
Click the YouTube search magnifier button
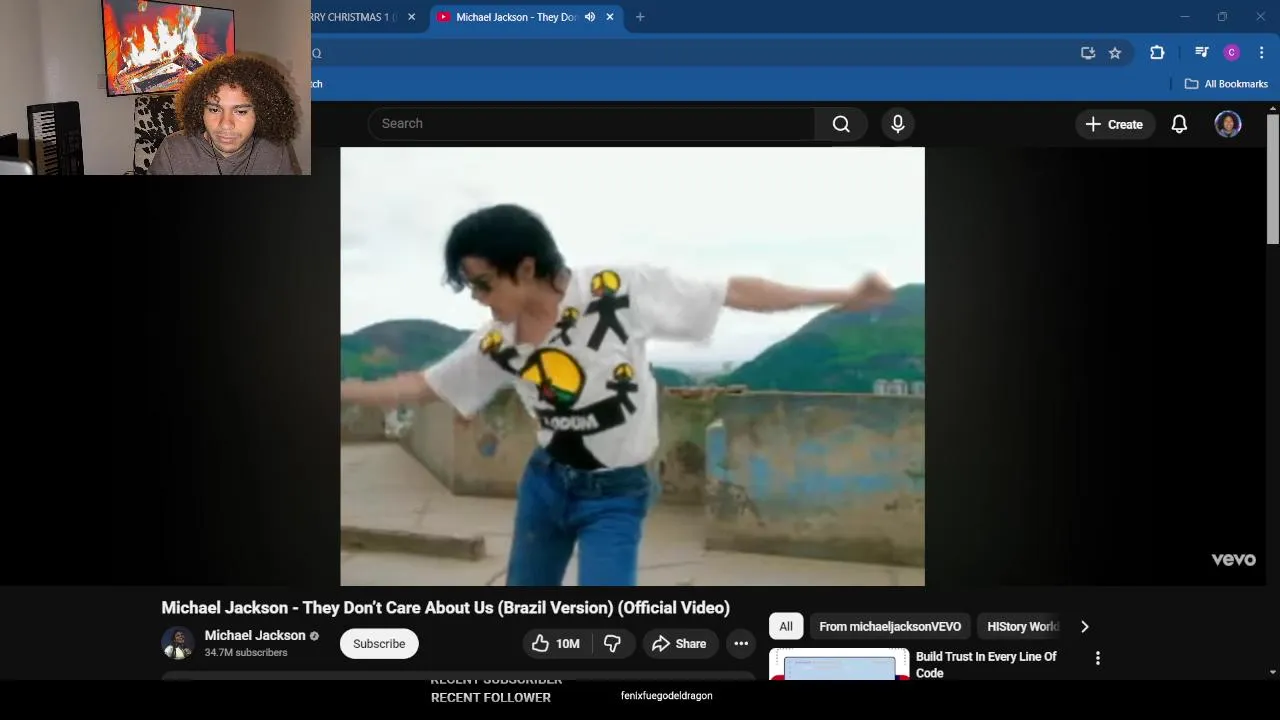(x=841, y=124)
